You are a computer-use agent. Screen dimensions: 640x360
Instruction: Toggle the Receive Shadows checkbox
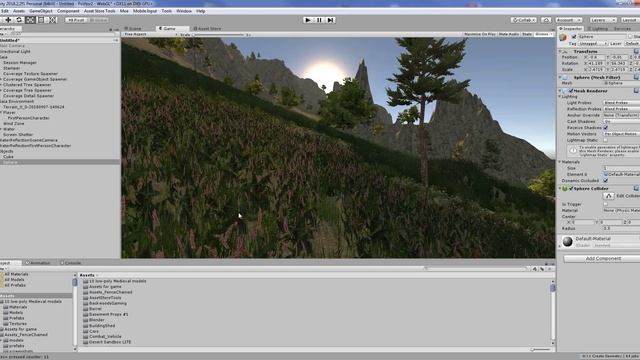click(606, 128)
